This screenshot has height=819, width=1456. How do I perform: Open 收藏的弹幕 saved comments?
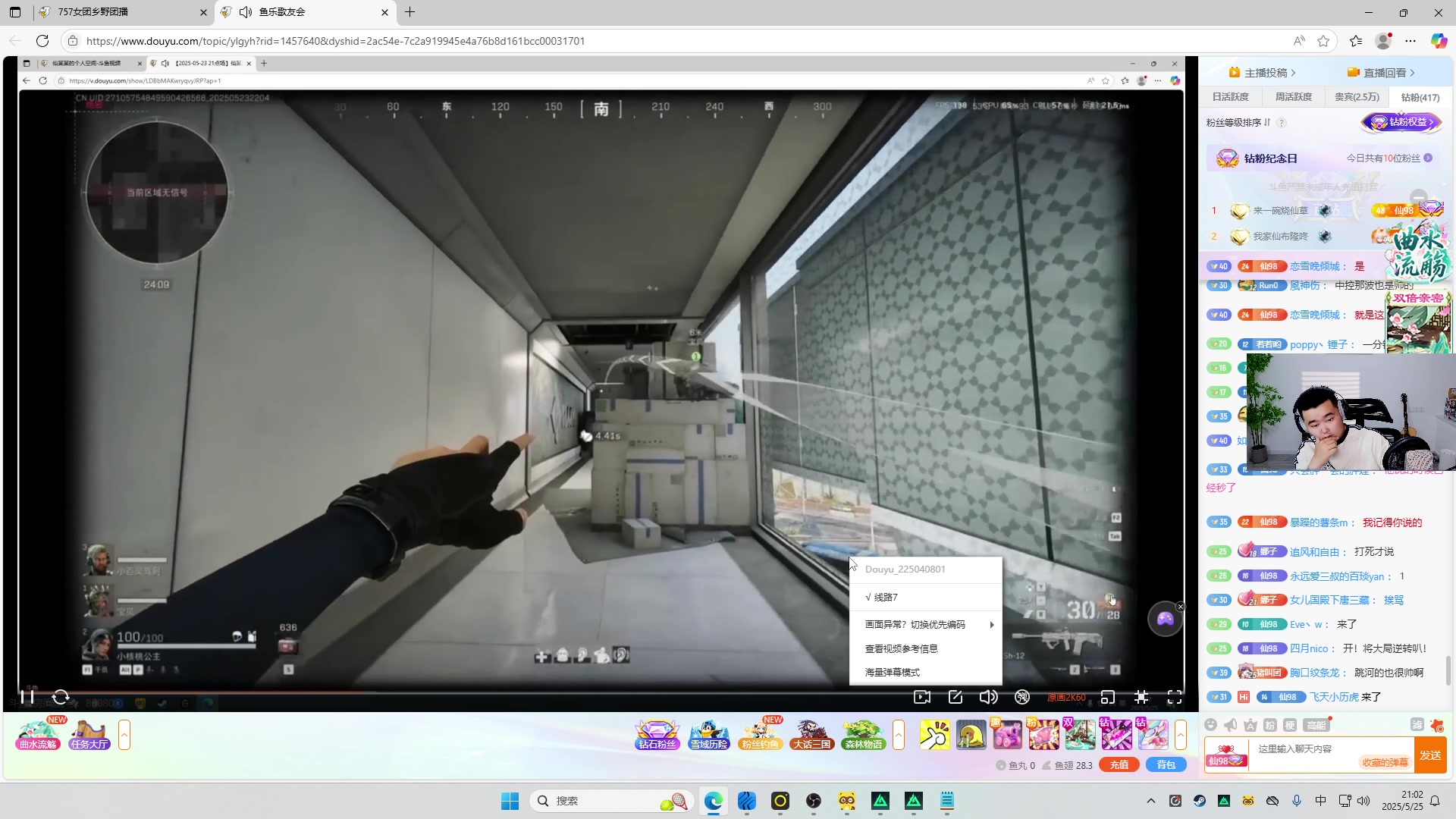tap(1385, 762)
